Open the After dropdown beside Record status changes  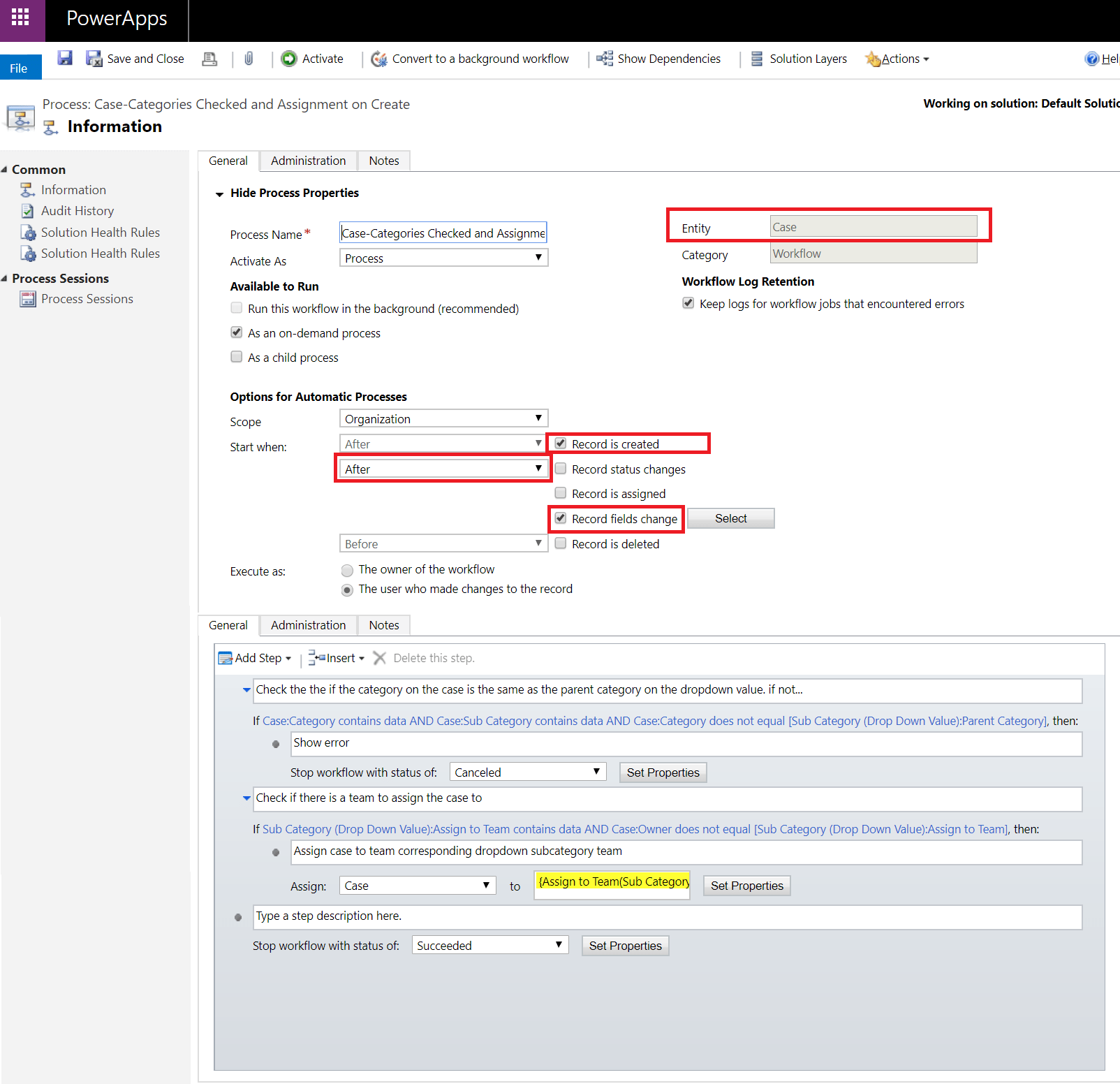pyautogui.click(x=443, y=469)
